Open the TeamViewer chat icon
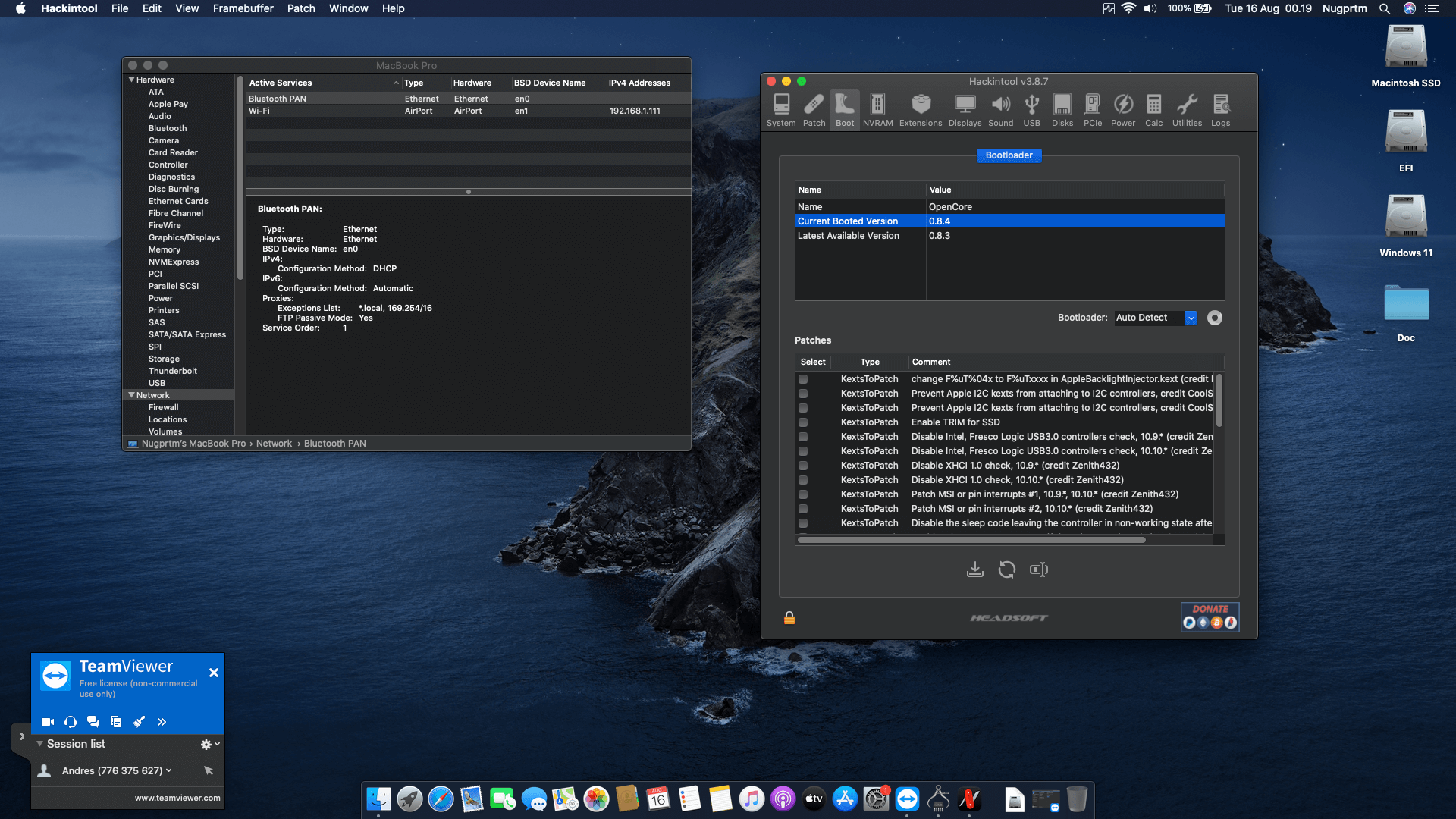 pyautogui.click(x=93, y=722)
